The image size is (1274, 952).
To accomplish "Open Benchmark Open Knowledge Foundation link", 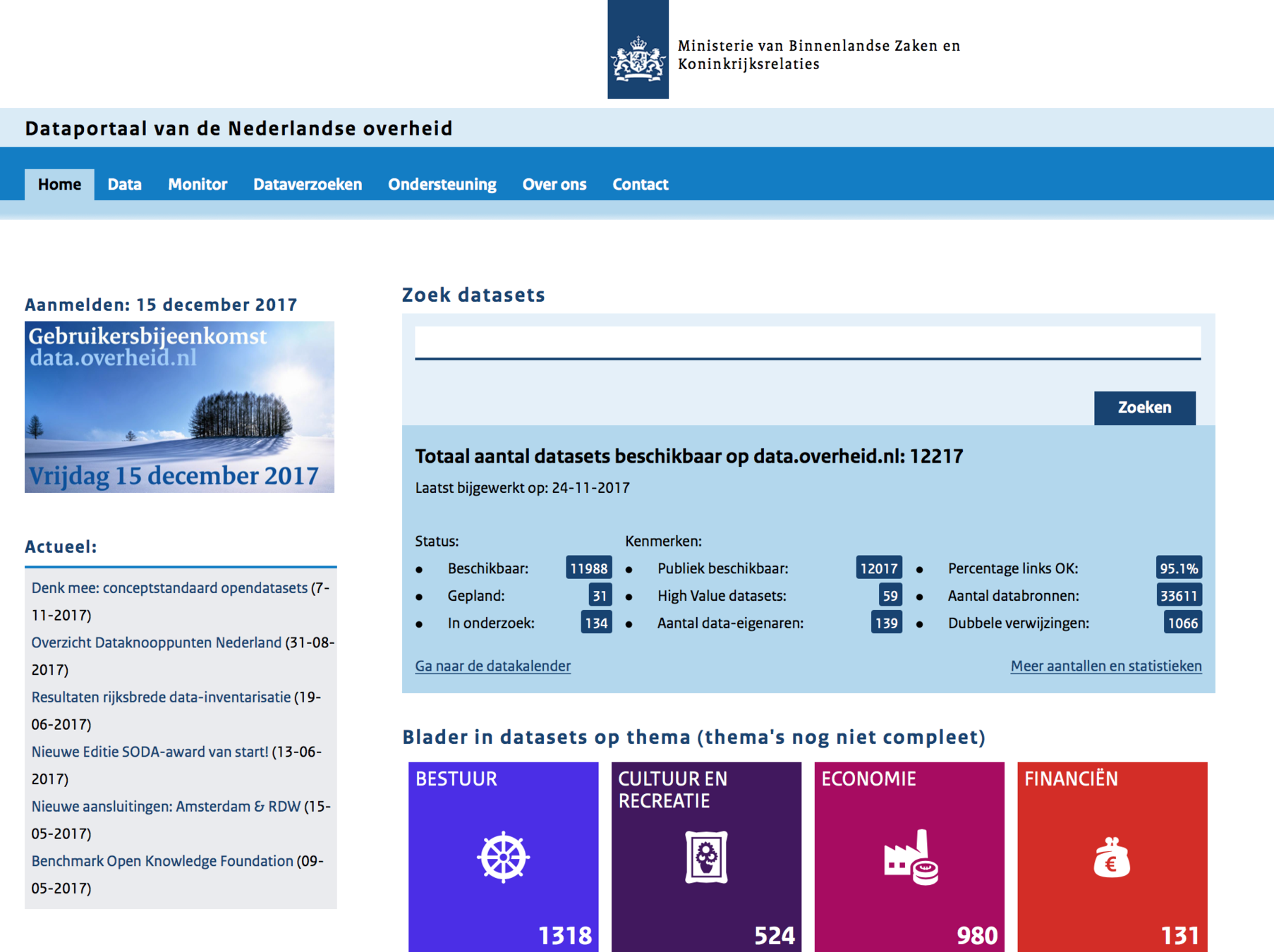I will point(162,861).
